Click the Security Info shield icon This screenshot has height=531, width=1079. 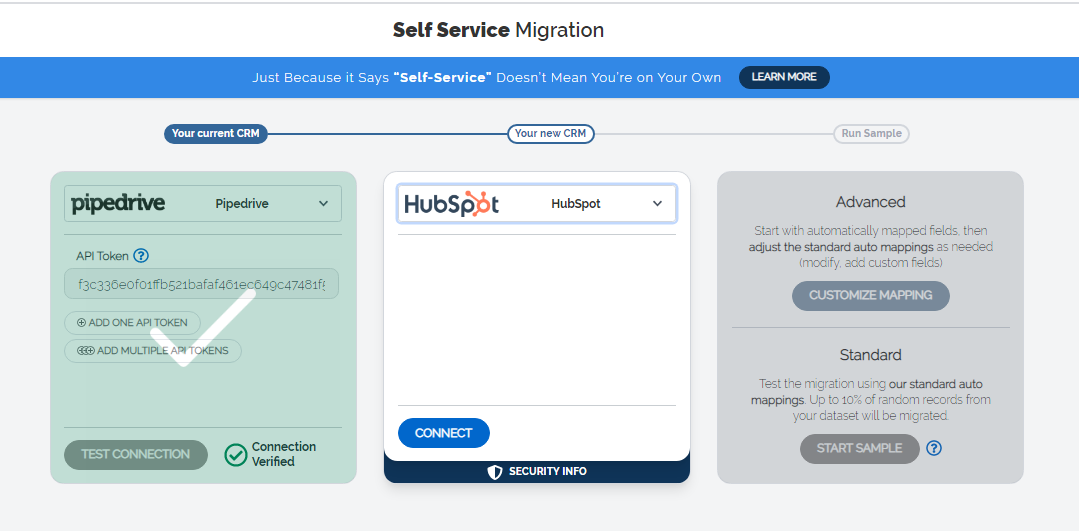pos(495,472)
